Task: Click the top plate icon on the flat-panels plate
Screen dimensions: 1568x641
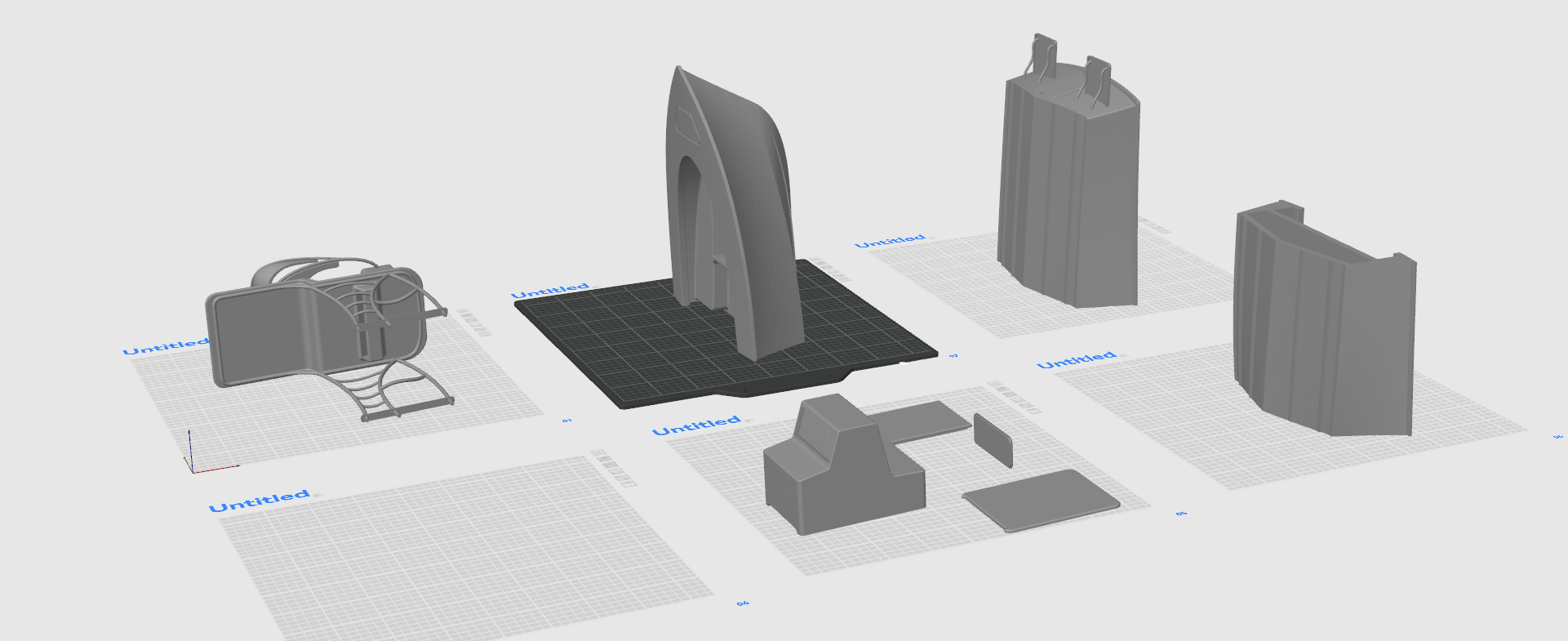Action: coord(993,384)
